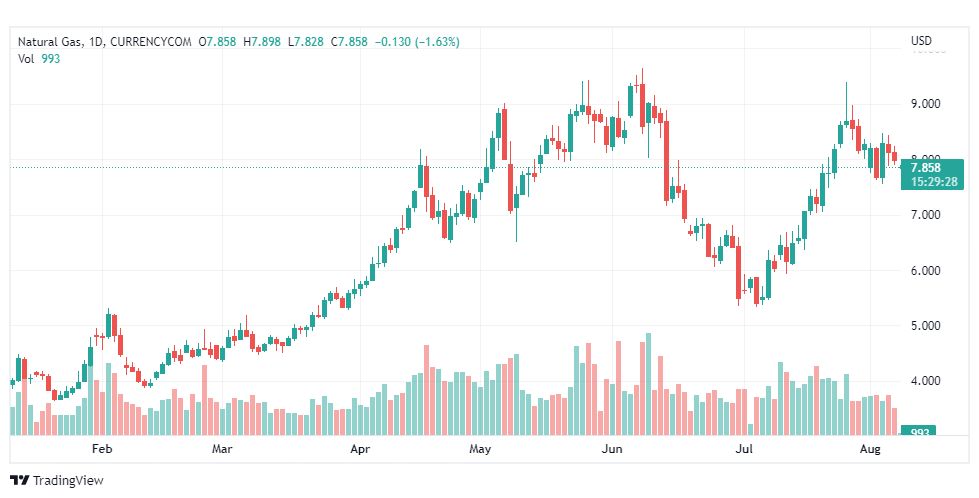The width and height of the screenshot is (979, 498).
Task: Select the Vol 993 indicator label
Action: [39, 59]
